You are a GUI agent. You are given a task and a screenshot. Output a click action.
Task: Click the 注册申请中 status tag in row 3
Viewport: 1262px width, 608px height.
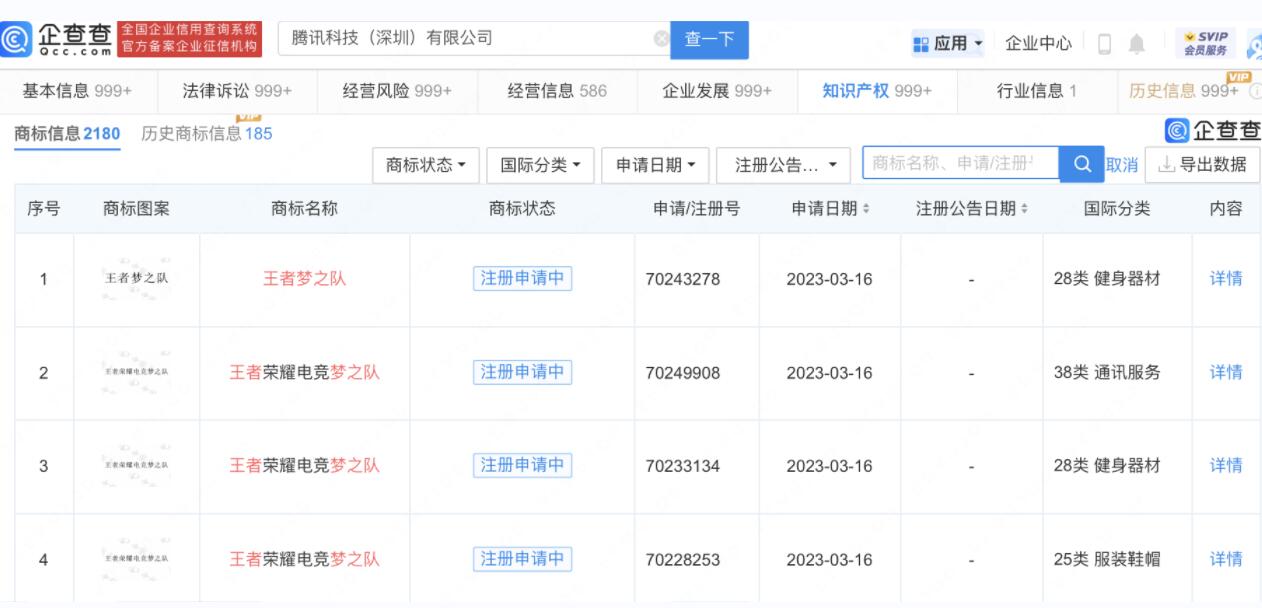click(522, 465)
